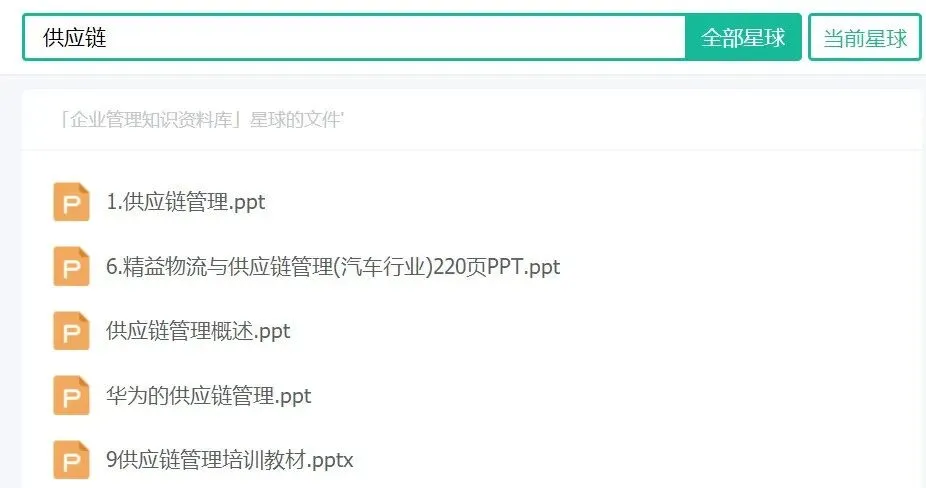
Task: Click the 星球的文件 section heading text
Action: [x=296, y=120]
